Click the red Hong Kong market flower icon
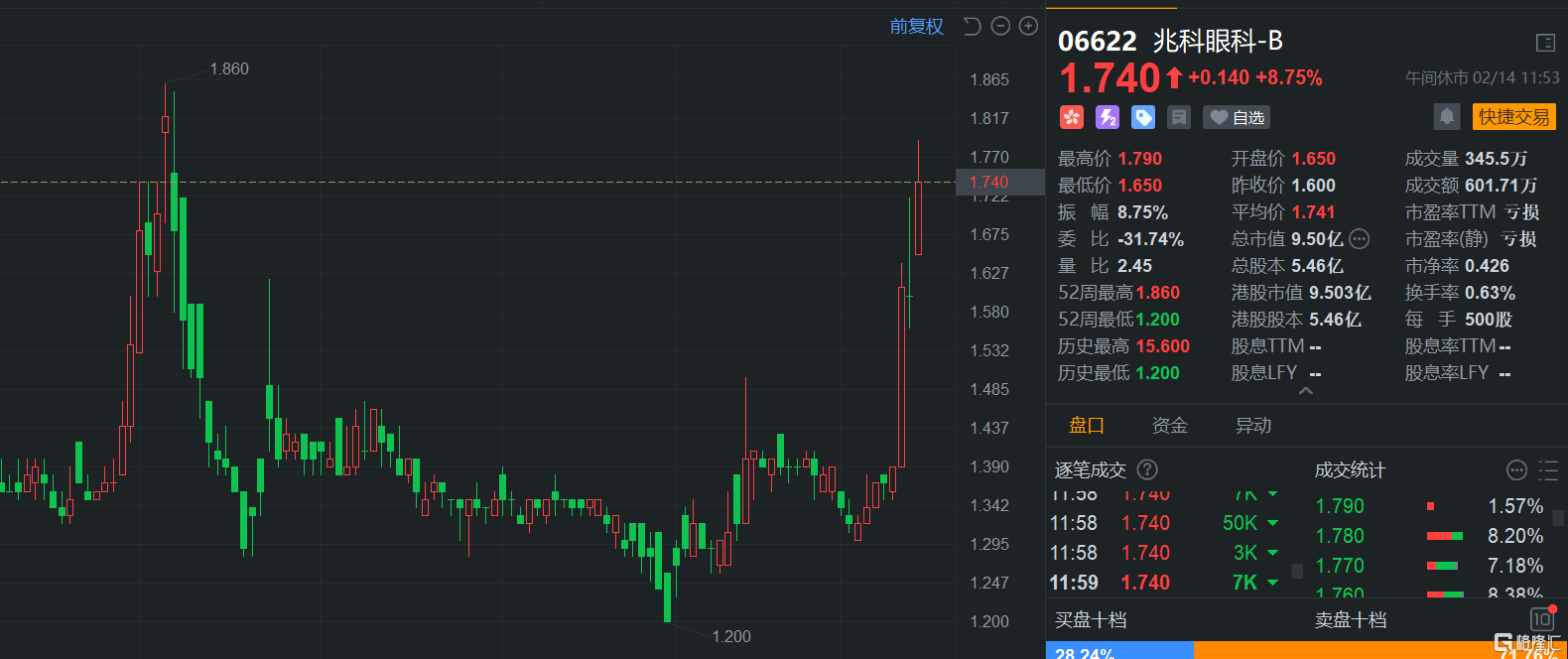The width and height of the screenshot is (1568, 659). point(1072,117)
